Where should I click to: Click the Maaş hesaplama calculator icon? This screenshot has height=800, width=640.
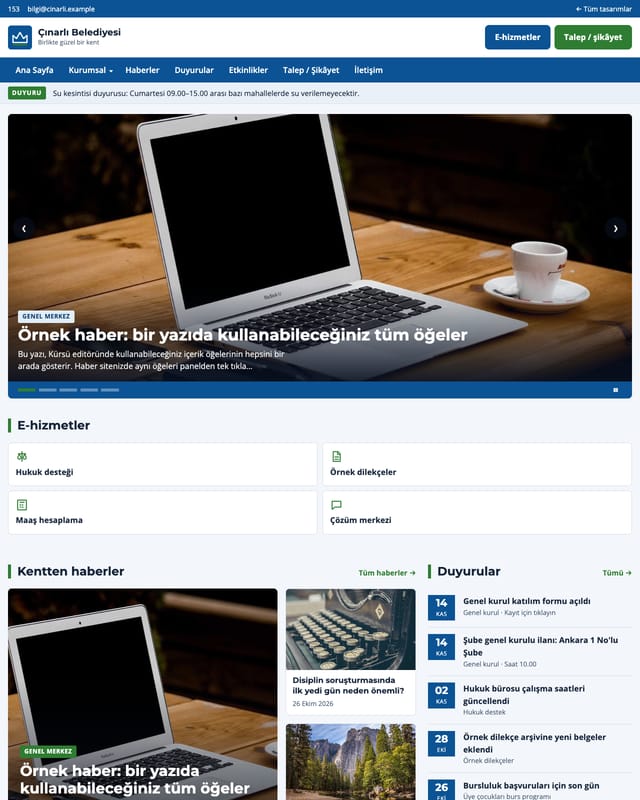tap(22, 505)
